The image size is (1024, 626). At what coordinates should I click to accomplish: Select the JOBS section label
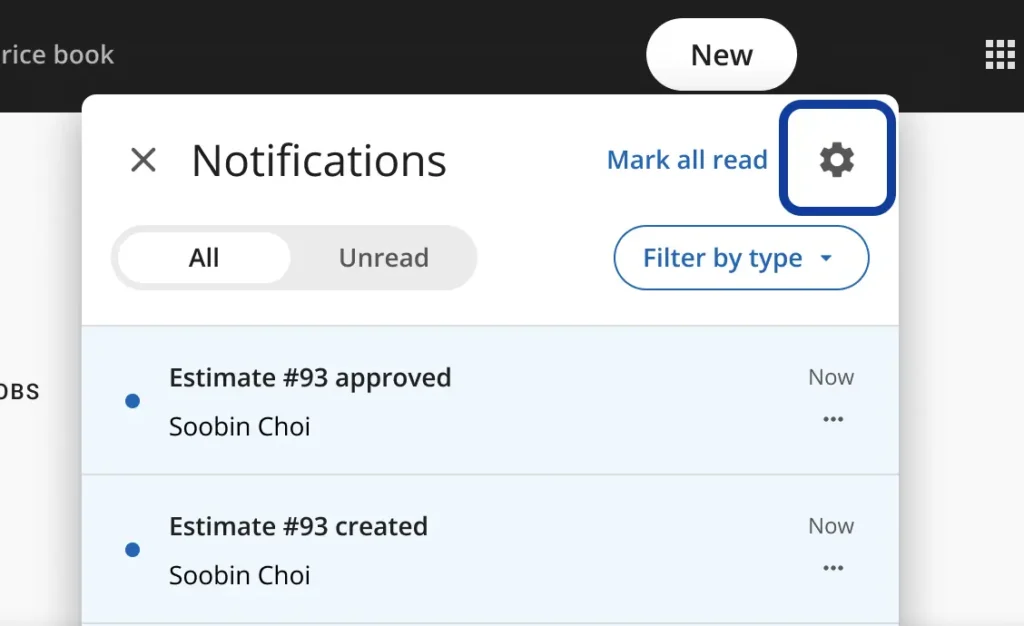pyautogui.click(x=19, y=392)
